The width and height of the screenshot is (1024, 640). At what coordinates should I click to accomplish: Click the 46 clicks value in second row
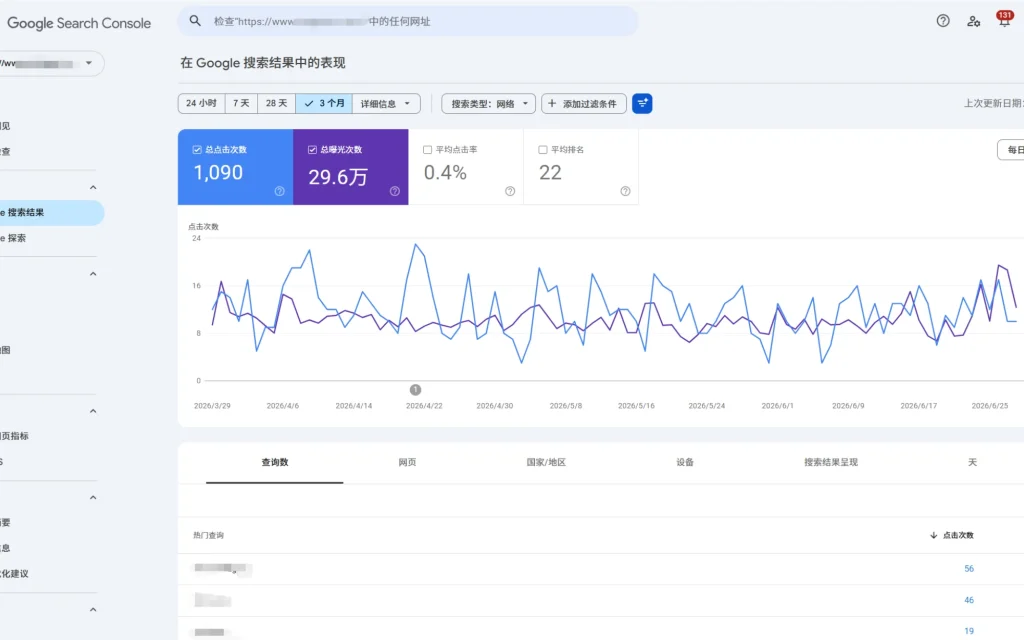(969, 600)
